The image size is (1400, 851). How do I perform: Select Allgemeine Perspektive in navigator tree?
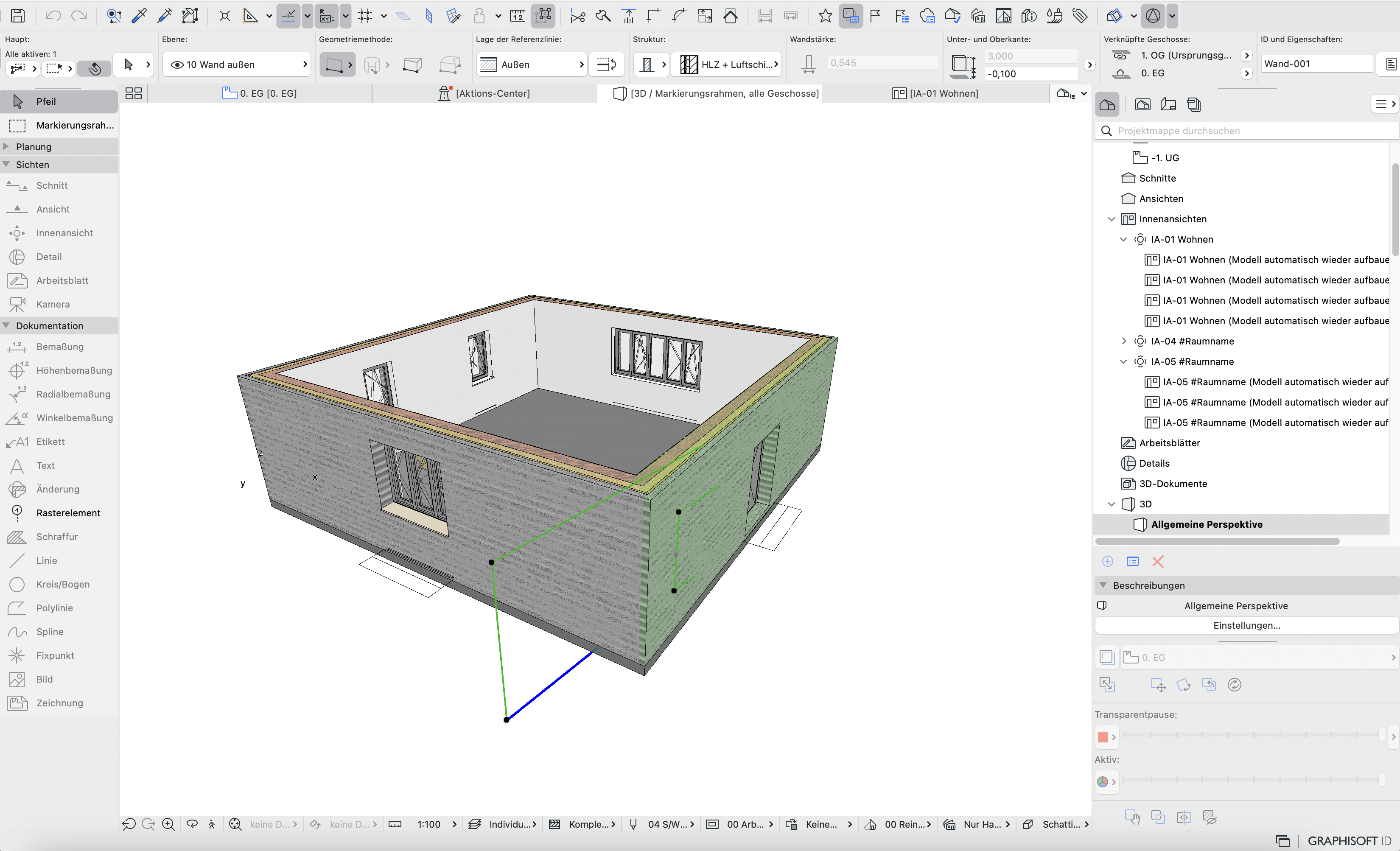pyautogui.click(x=1241, y=524)
